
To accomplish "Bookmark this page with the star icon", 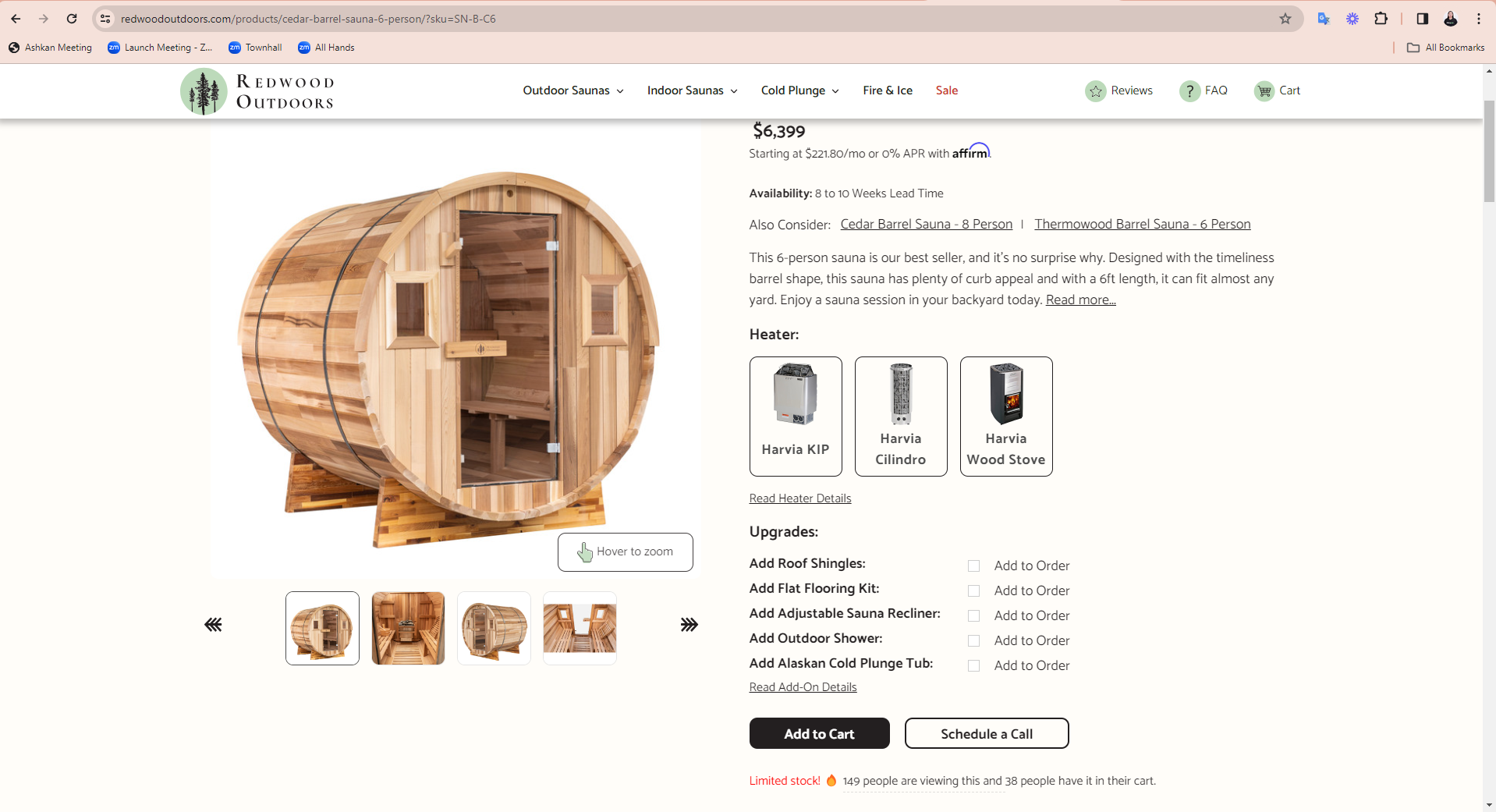I will (x=1285, y=19).
